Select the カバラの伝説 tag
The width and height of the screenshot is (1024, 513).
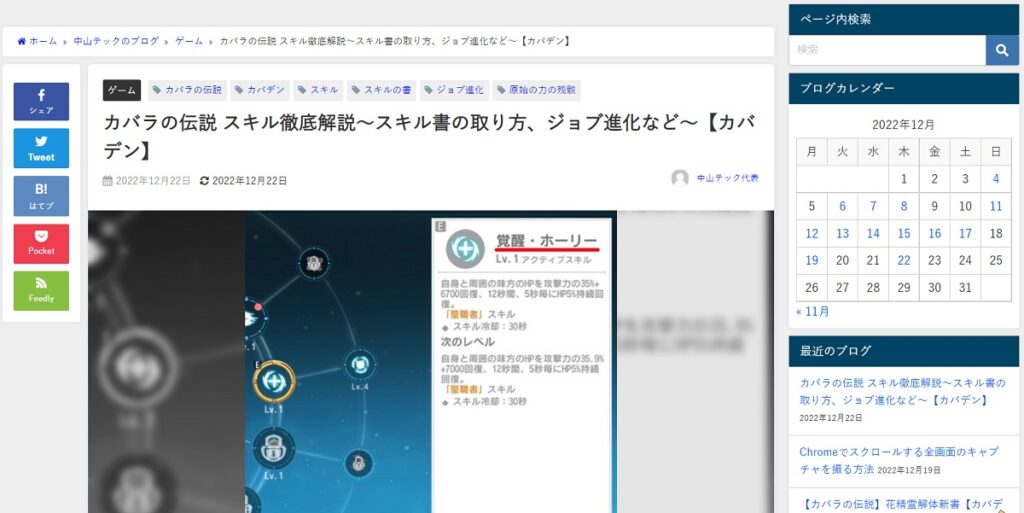coord(187,90)
